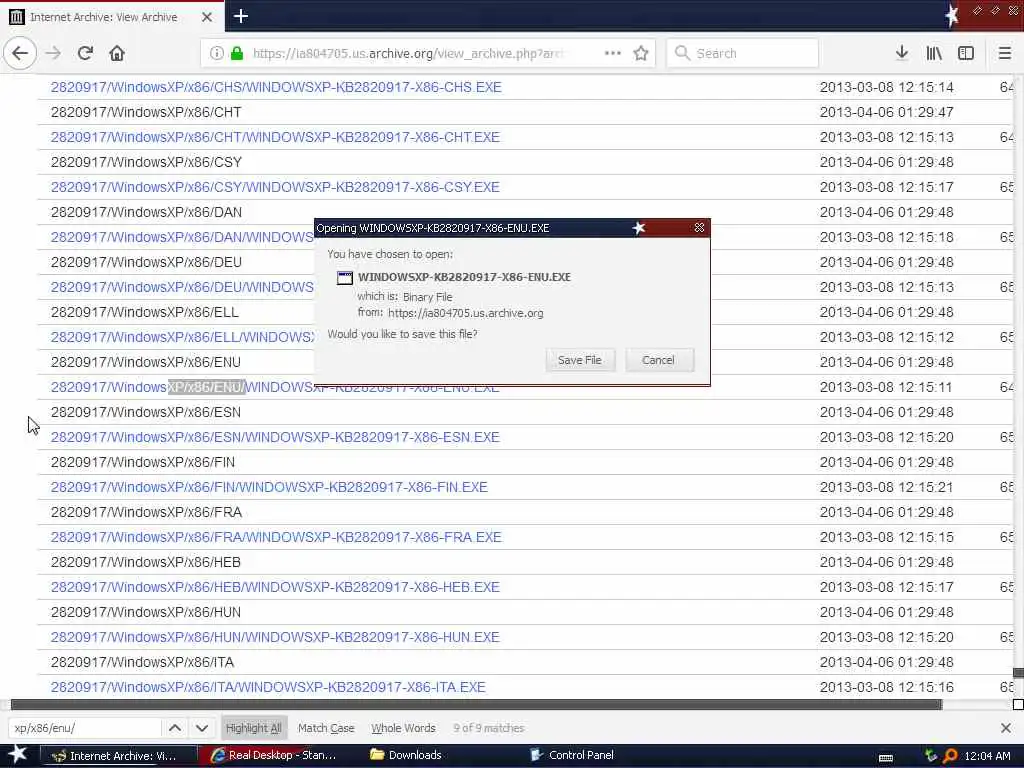This screenshot has height=768, width=1024.
Task: Toggle Whole Words in find bar
Action: 403,728
